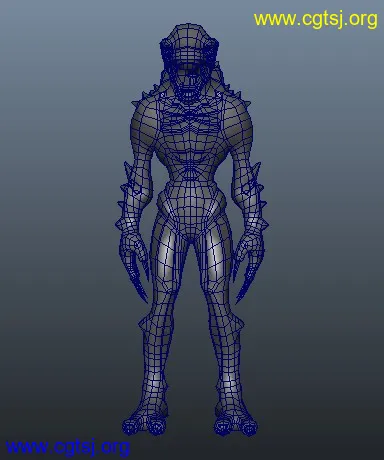Select the foot on the image's right side
384x460 pixels.
tap(236, 422)
